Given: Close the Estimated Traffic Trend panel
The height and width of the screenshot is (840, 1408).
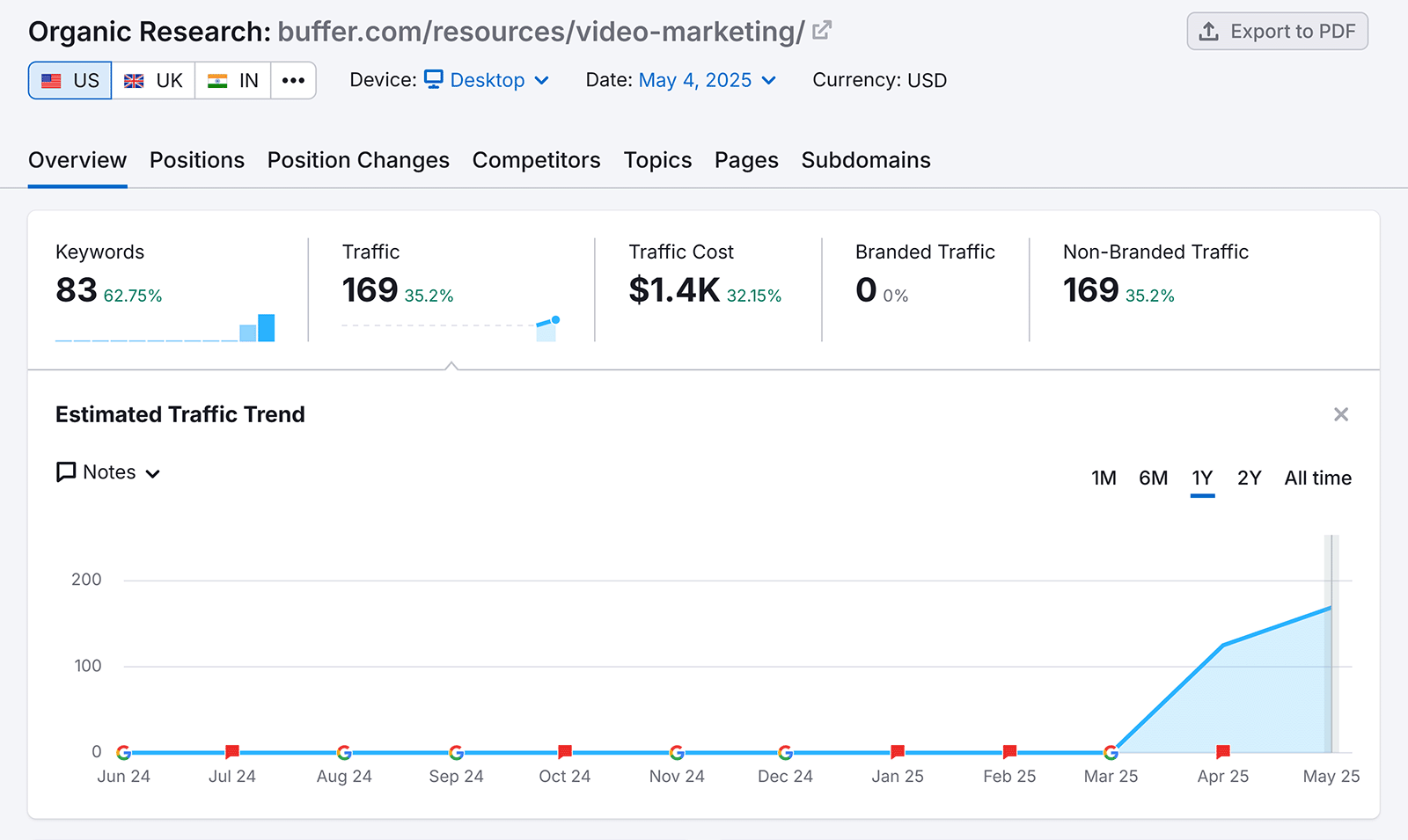Looking at the screenshot, I should (x=1341, y=414).
